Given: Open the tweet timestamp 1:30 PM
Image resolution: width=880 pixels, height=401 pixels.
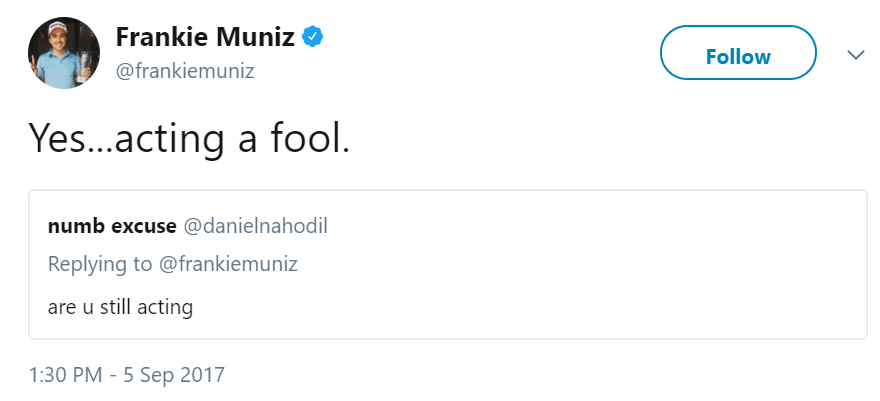Looking at the screenshot, I should (x=66, y=375).
